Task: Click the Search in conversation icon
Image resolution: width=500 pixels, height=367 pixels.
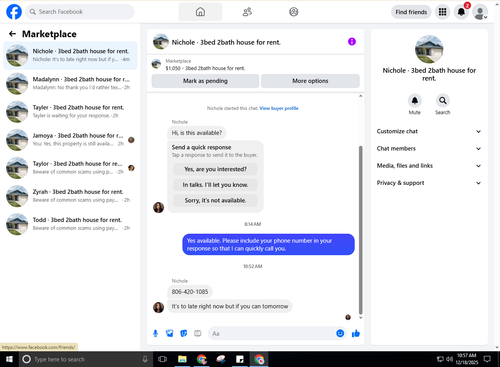Action: (x=443, y=100)
